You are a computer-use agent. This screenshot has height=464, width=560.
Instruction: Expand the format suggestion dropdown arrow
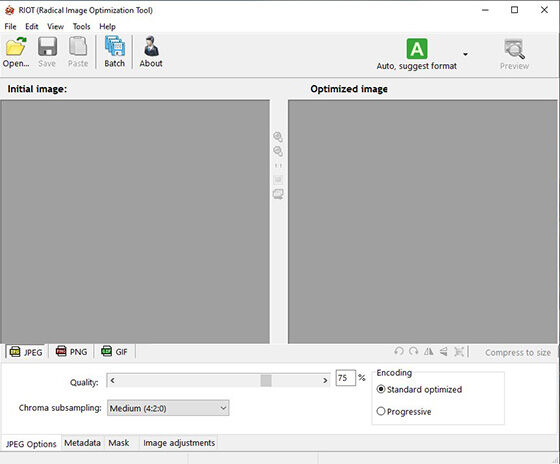[x=465, y=54]
